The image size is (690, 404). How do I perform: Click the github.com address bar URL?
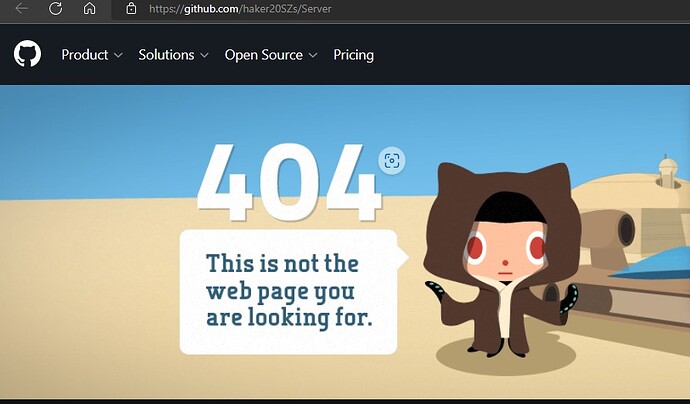240,9
